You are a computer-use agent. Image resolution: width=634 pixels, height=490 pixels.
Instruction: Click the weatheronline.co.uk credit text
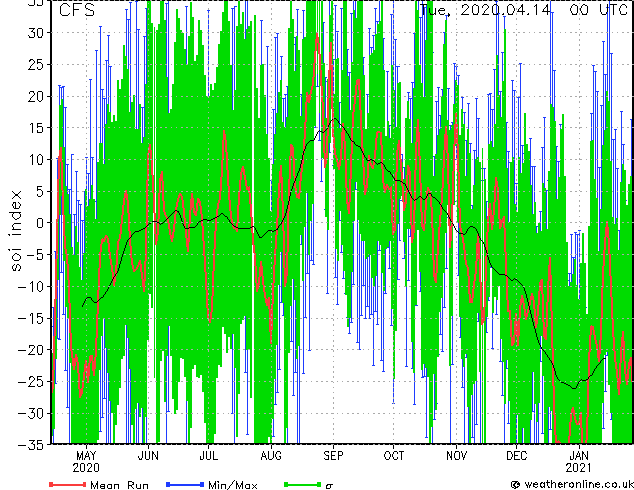pos(578,484)
